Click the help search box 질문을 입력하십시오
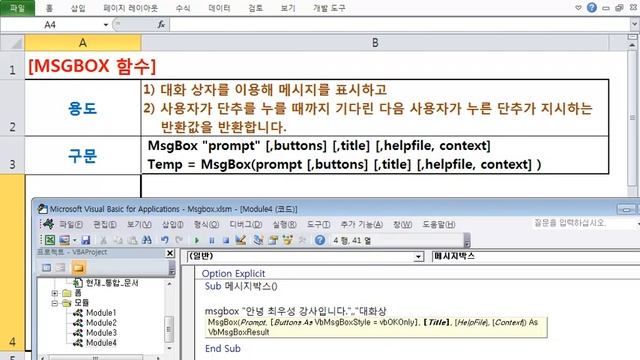This screenshot has height=360, width=640. point(584,223)
